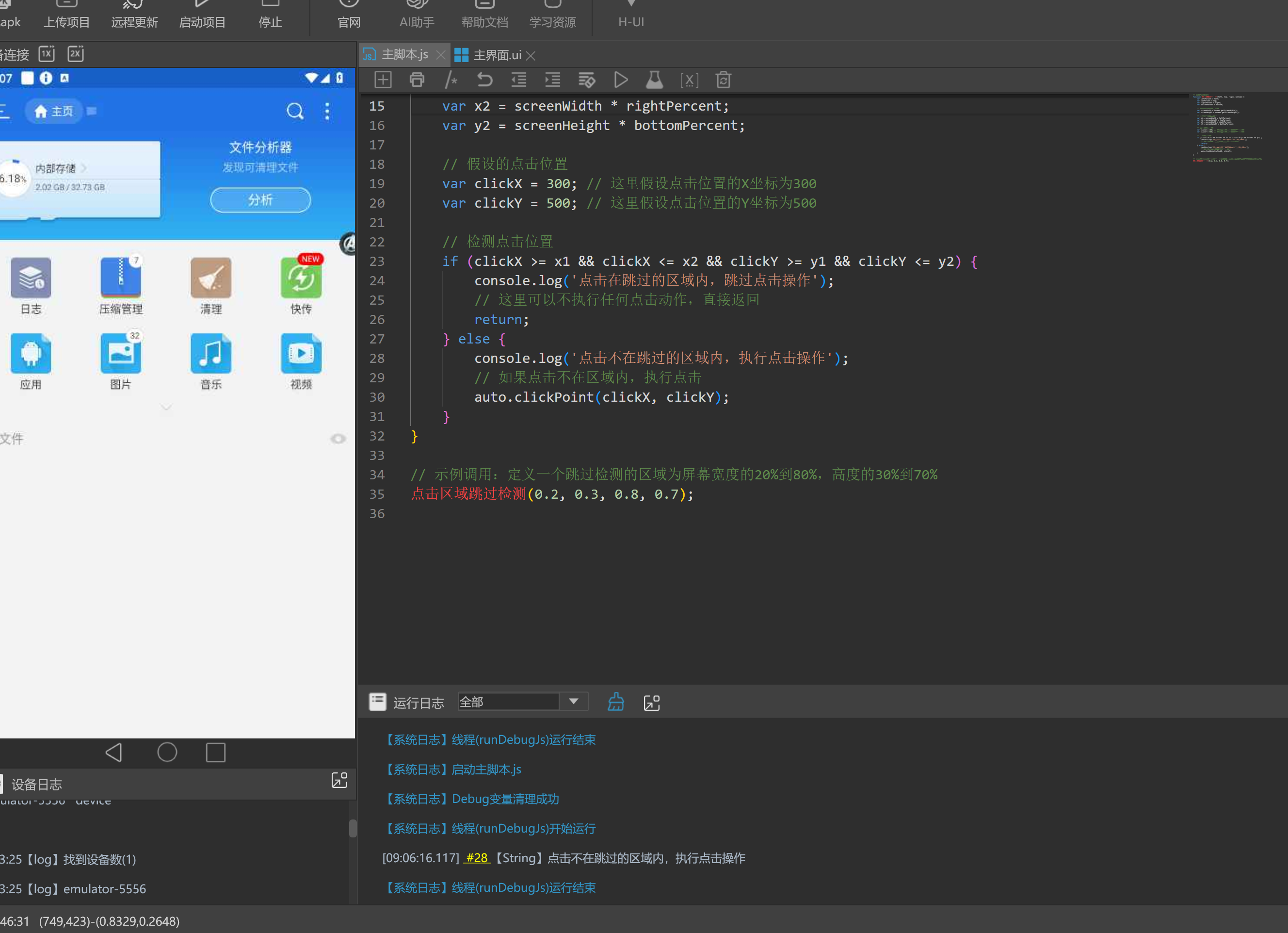Image resolution: width=1288 pixels, height=933 pixels.
Task: Set device preview to 1X scale
Action: click(x=47, y=54)
